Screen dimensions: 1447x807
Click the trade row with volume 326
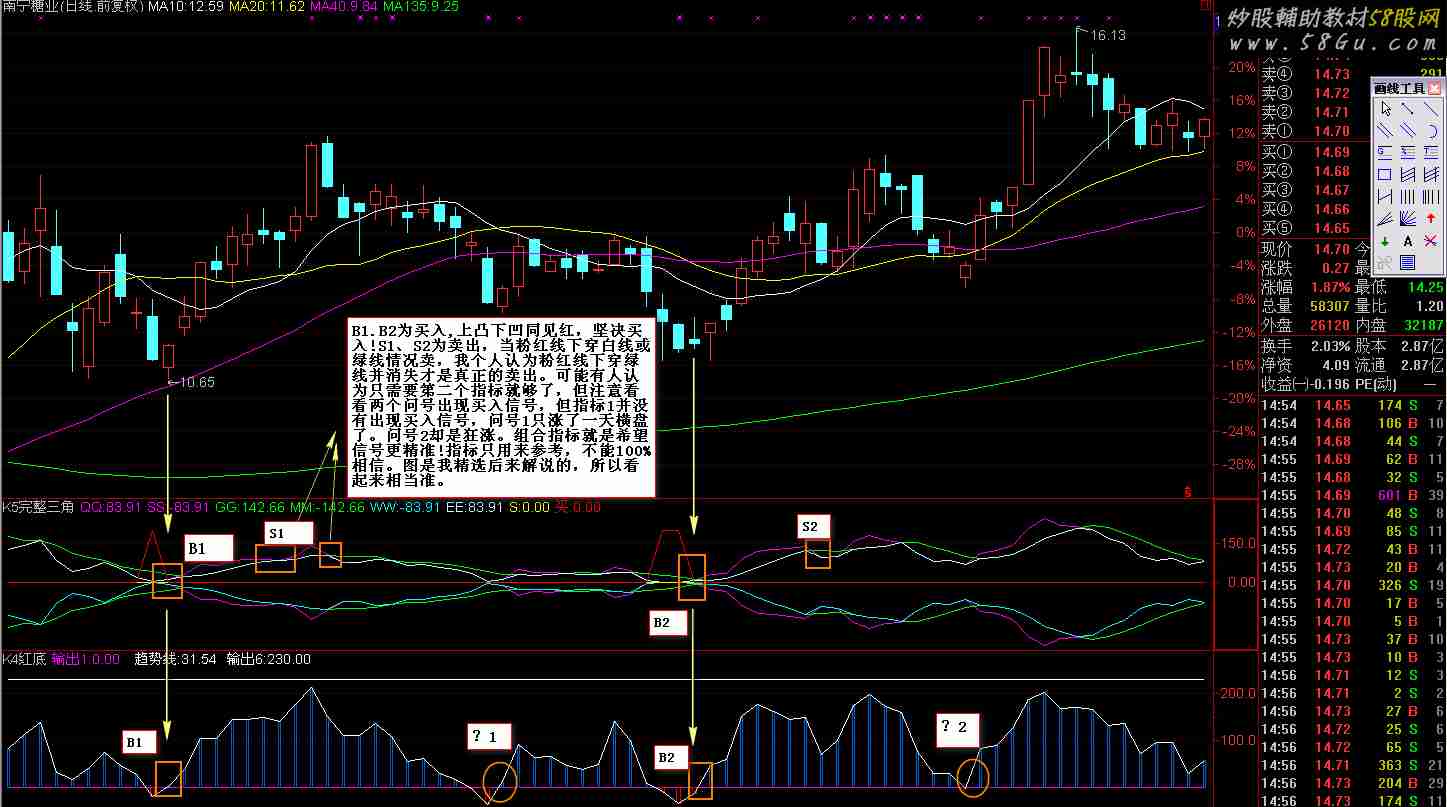[x=1352, y=585]
